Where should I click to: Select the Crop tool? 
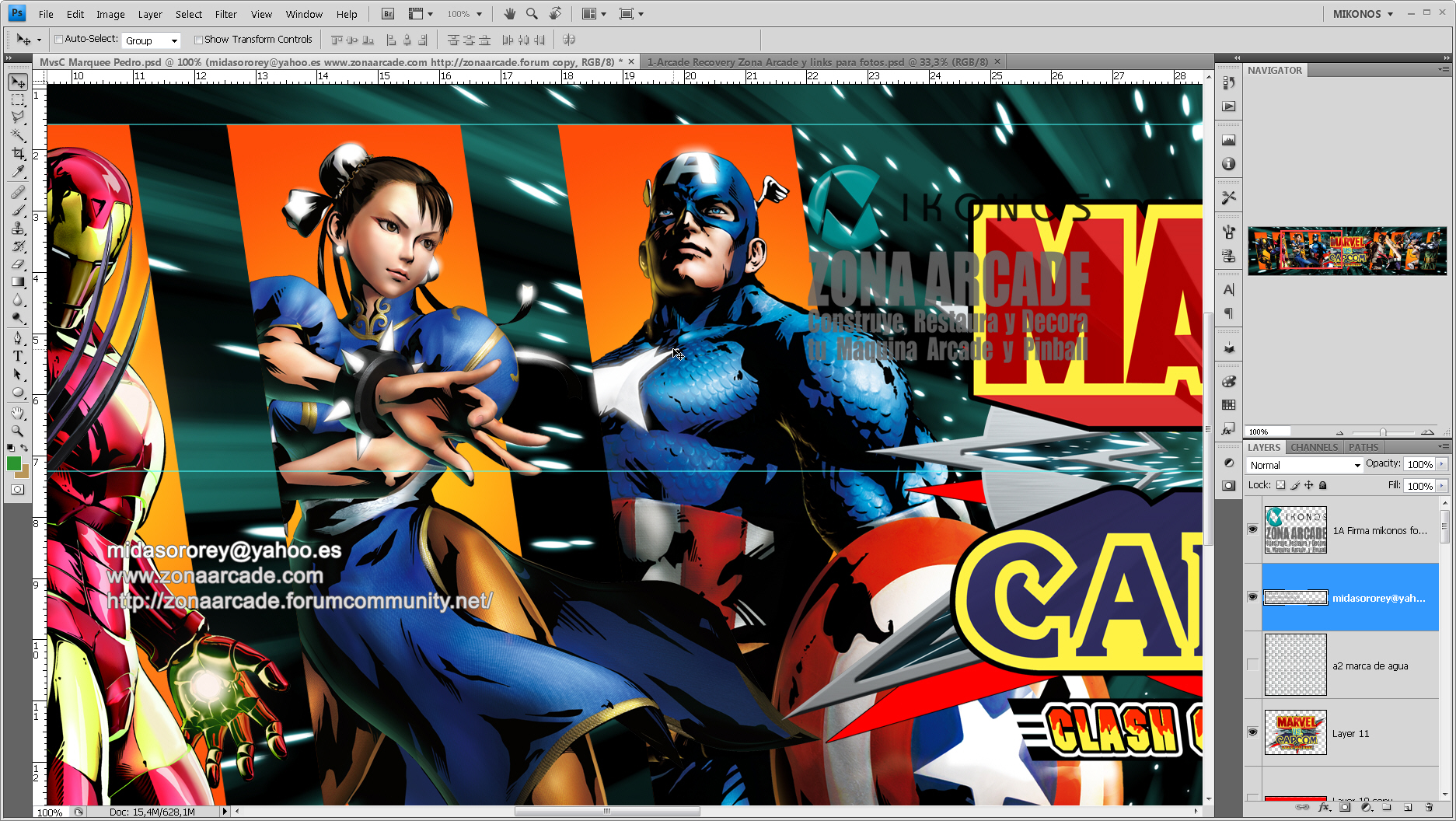click(x=18, y=153)
